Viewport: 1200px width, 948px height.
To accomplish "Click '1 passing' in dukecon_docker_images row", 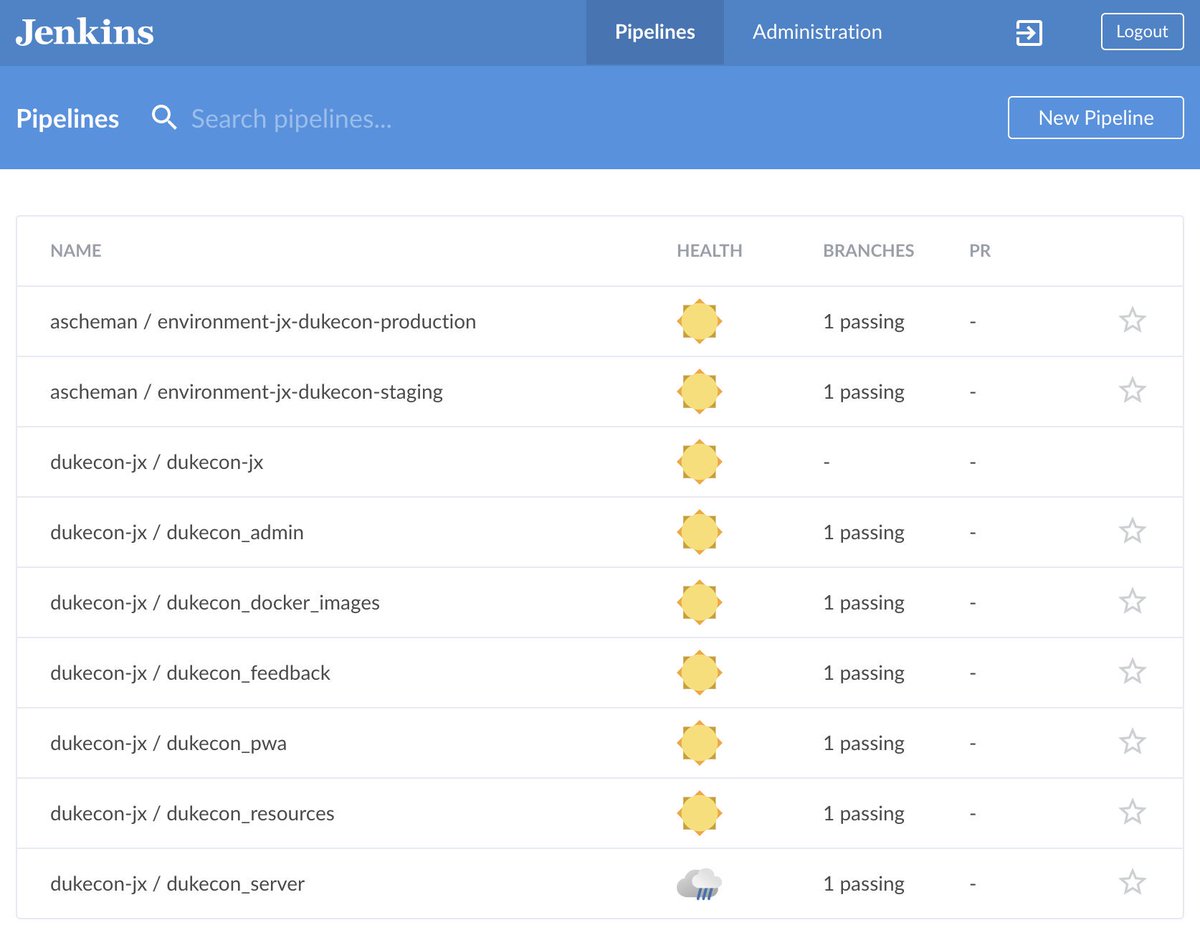I will [x=864, y=603].
